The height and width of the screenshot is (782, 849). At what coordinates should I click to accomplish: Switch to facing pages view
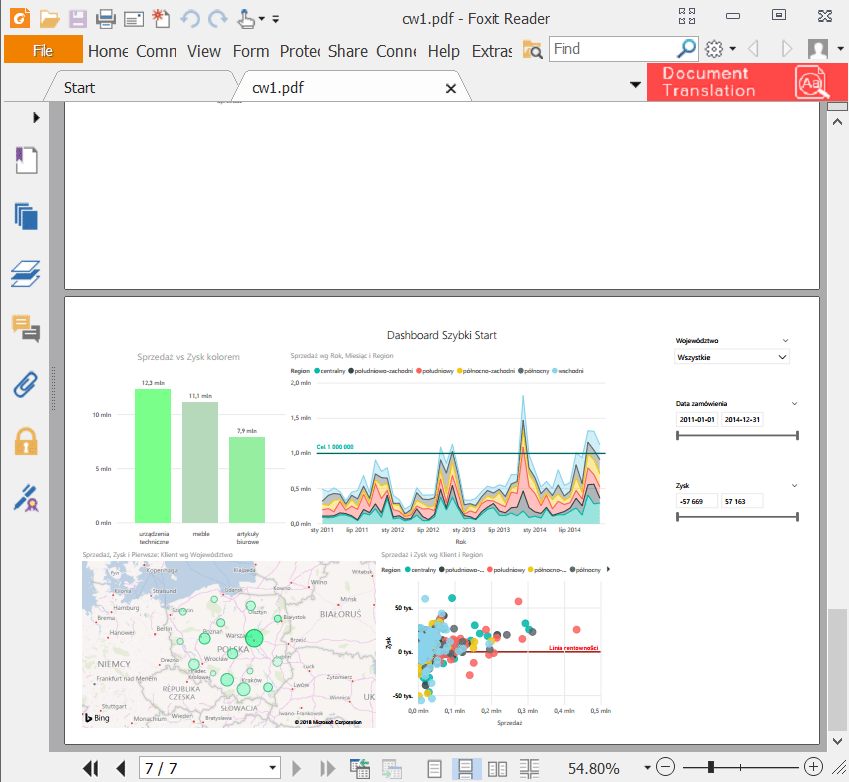(497, 768)
